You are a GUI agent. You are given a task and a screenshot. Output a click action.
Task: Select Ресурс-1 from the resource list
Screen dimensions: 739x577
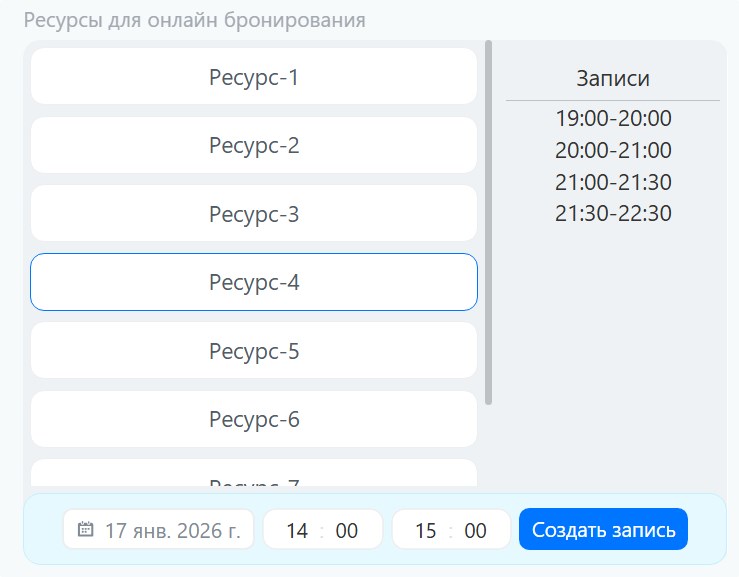254,77
